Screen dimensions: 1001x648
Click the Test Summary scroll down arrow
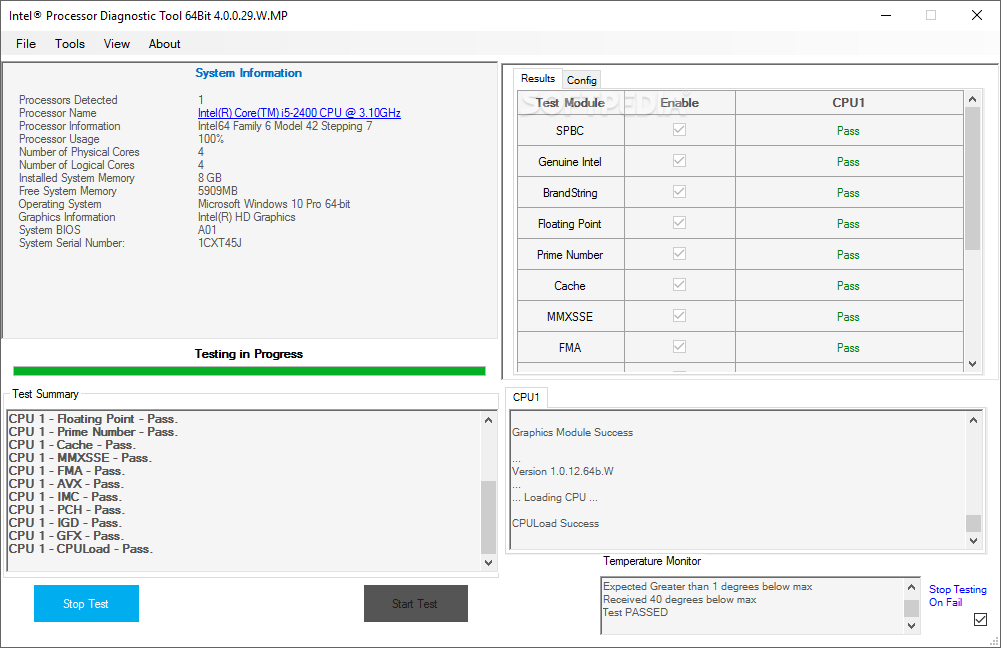488,562
